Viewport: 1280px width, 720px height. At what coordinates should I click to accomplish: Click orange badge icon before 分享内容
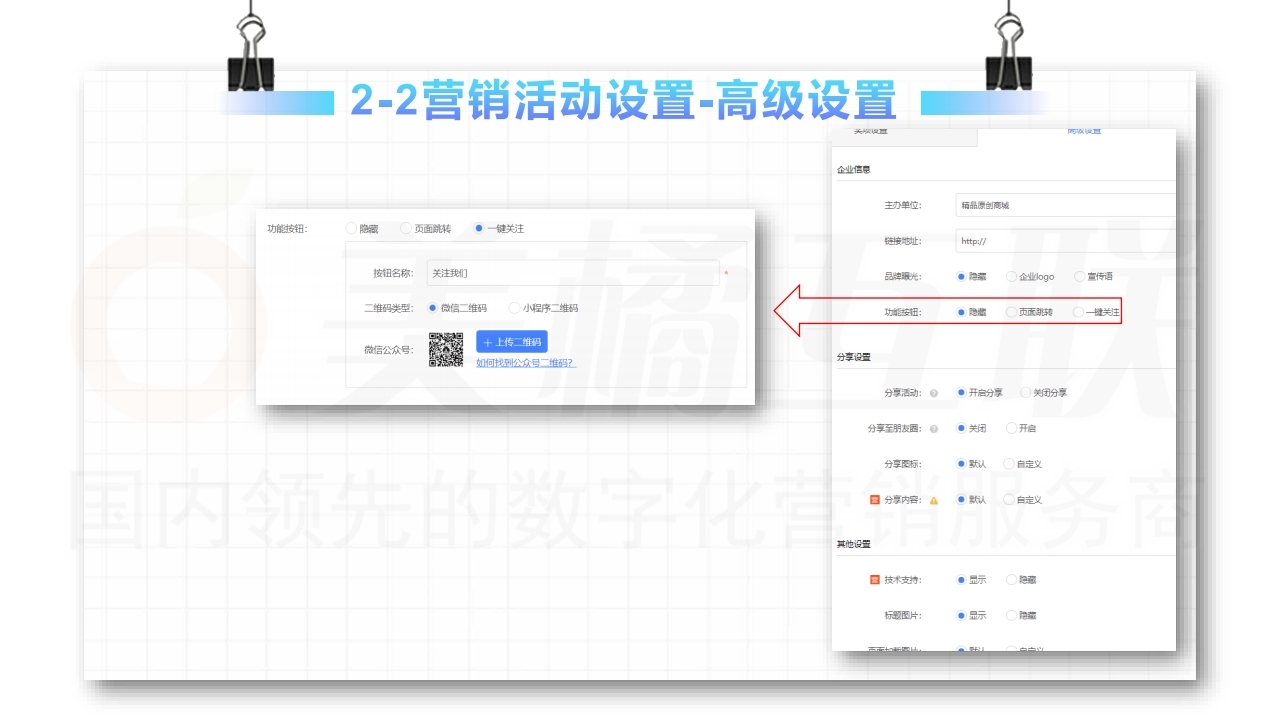pyautogui.click(x=875, y=500)
